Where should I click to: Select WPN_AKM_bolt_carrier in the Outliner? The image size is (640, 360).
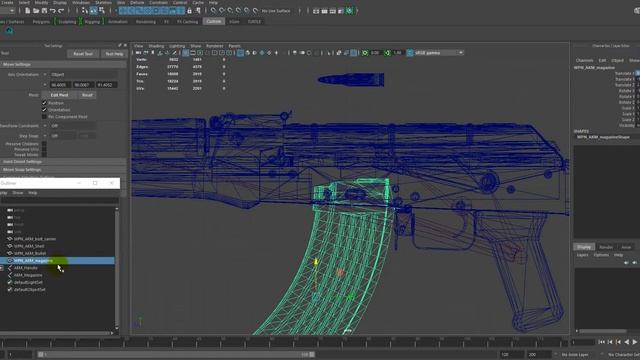[x=35, y=239]
